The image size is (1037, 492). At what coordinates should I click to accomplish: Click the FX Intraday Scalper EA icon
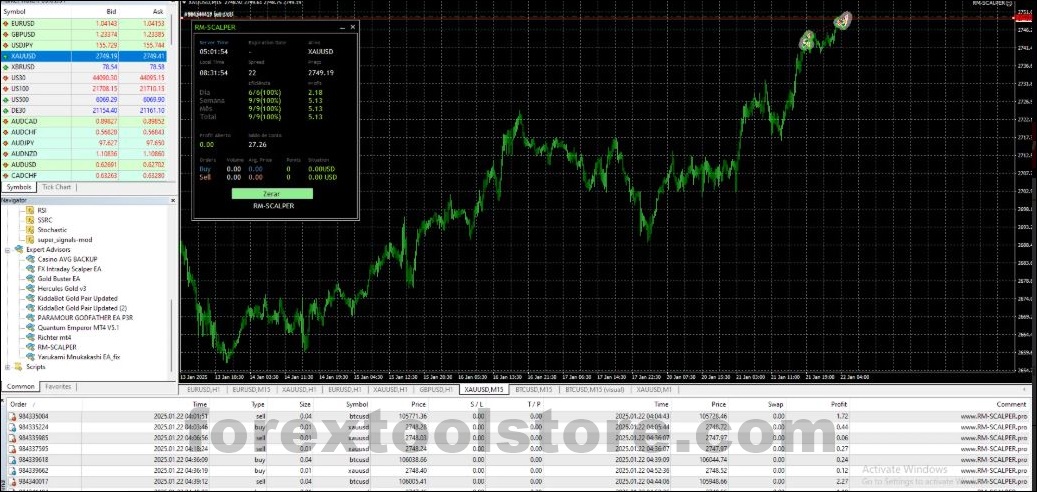pos(30,269)
